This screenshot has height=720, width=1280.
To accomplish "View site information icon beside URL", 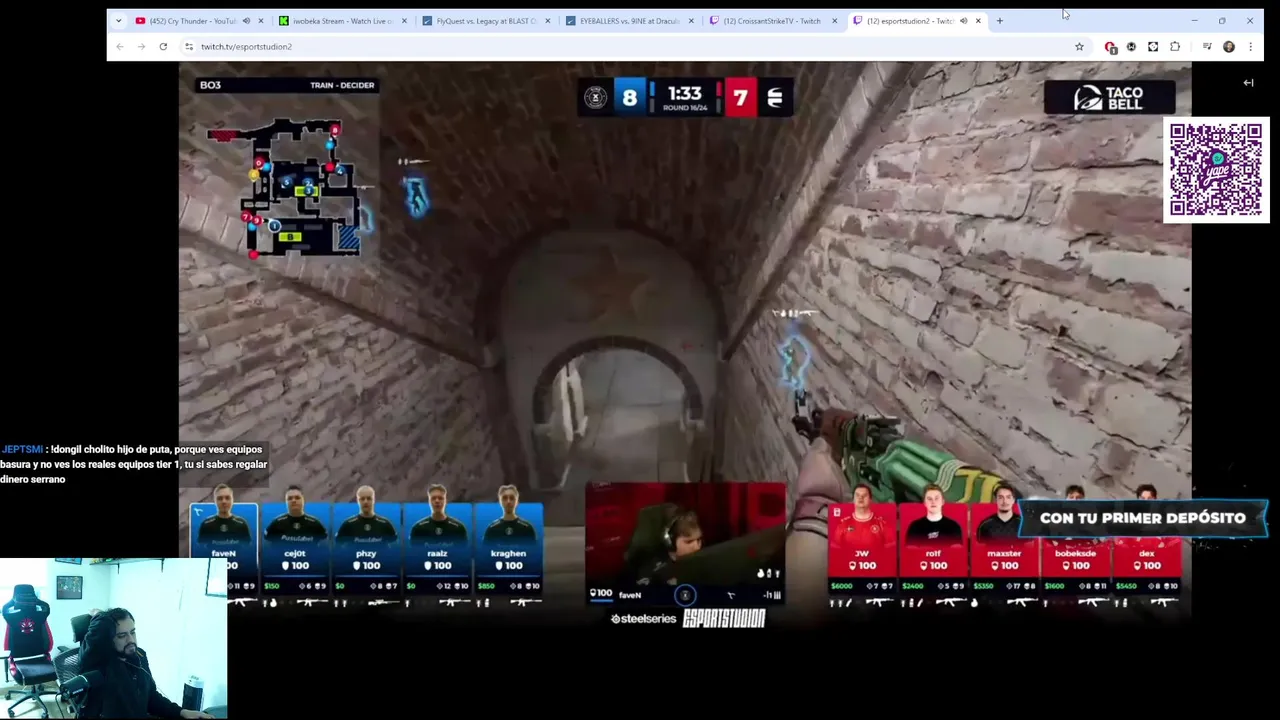I will pos(189,47).
